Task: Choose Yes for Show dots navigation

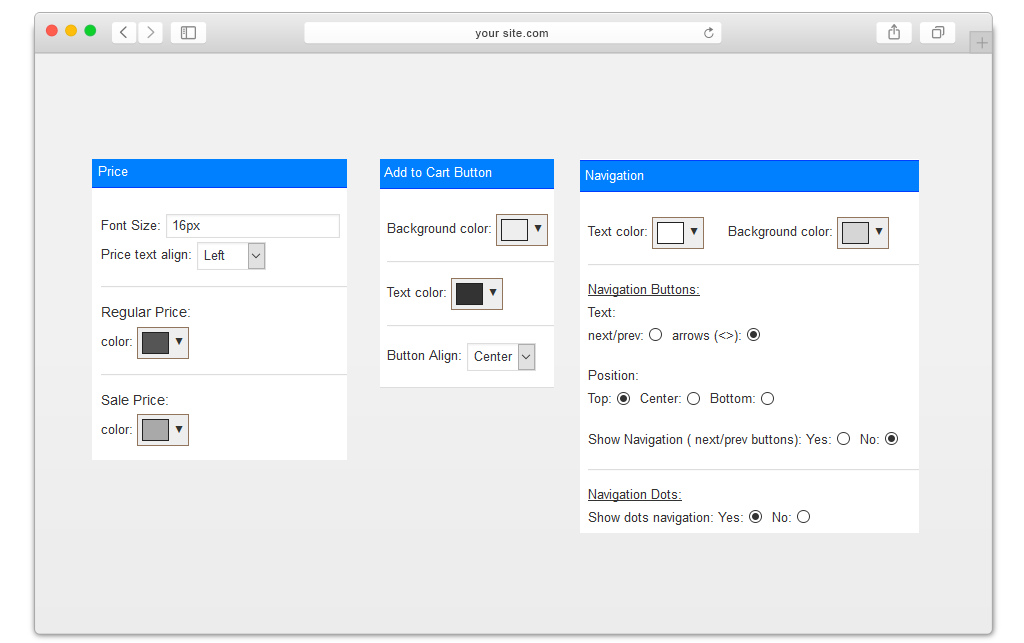Action: (756, 517)
